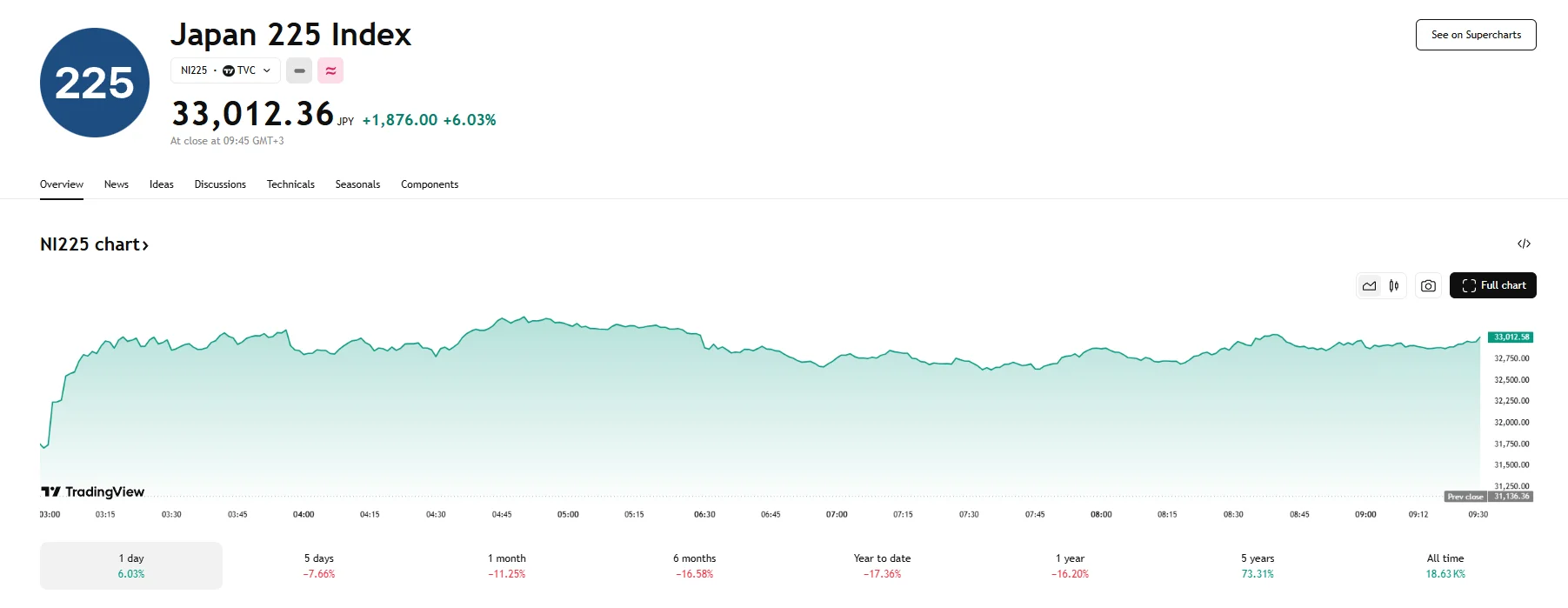Click the gray minus icon next to NI225
The width and height of the screenshot is (1568, 608).
pos(299,70)
